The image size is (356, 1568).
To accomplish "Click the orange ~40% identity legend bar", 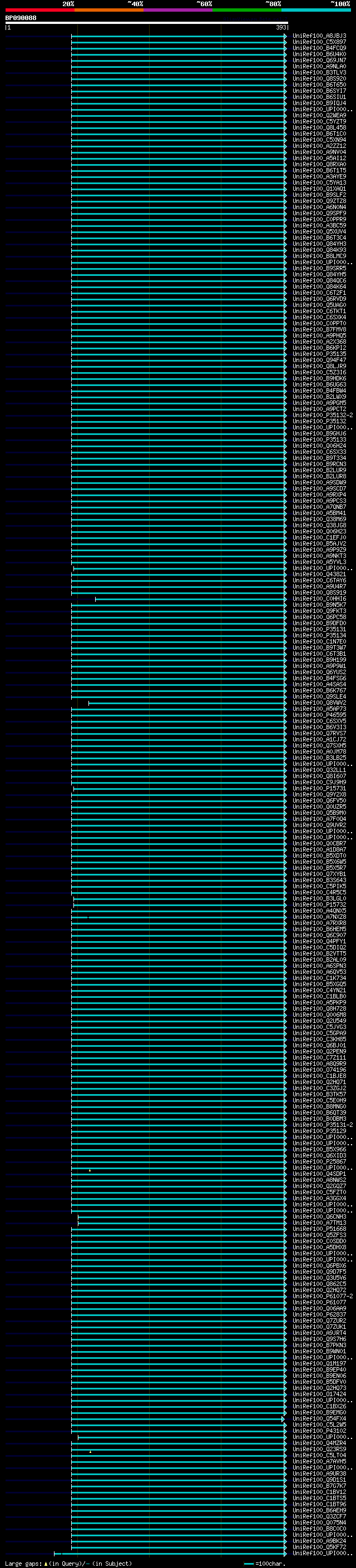I will click(109, 11).
